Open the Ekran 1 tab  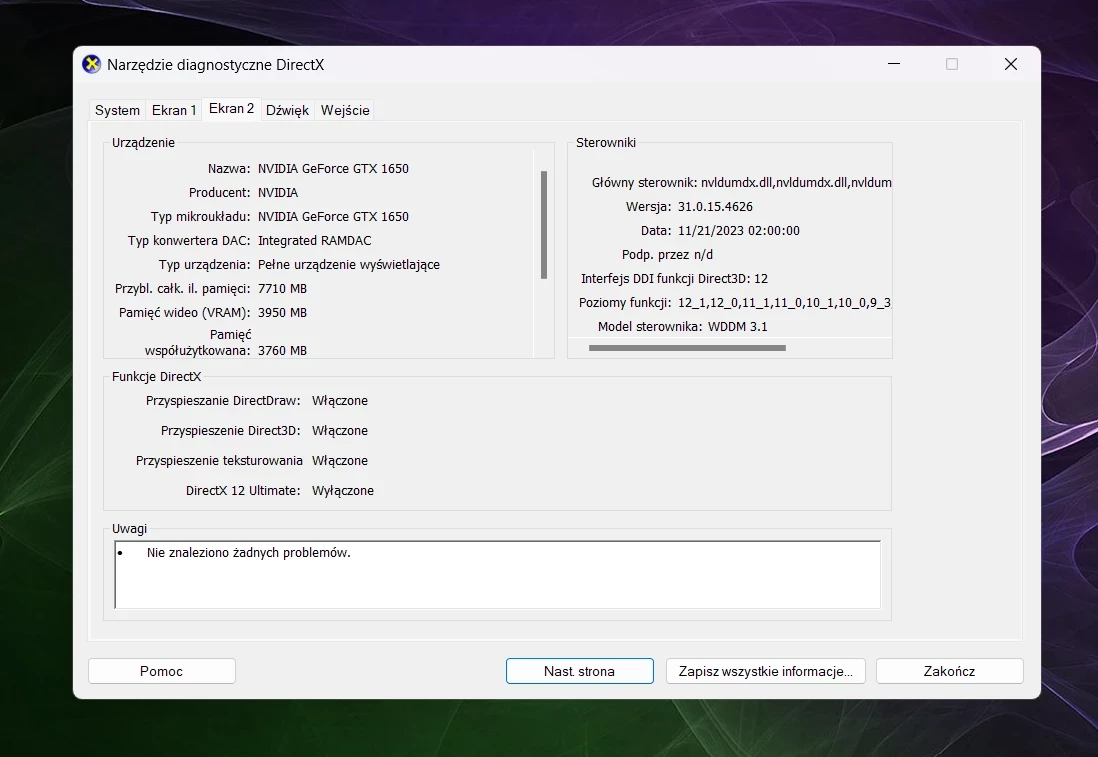(x=173, y=110)
